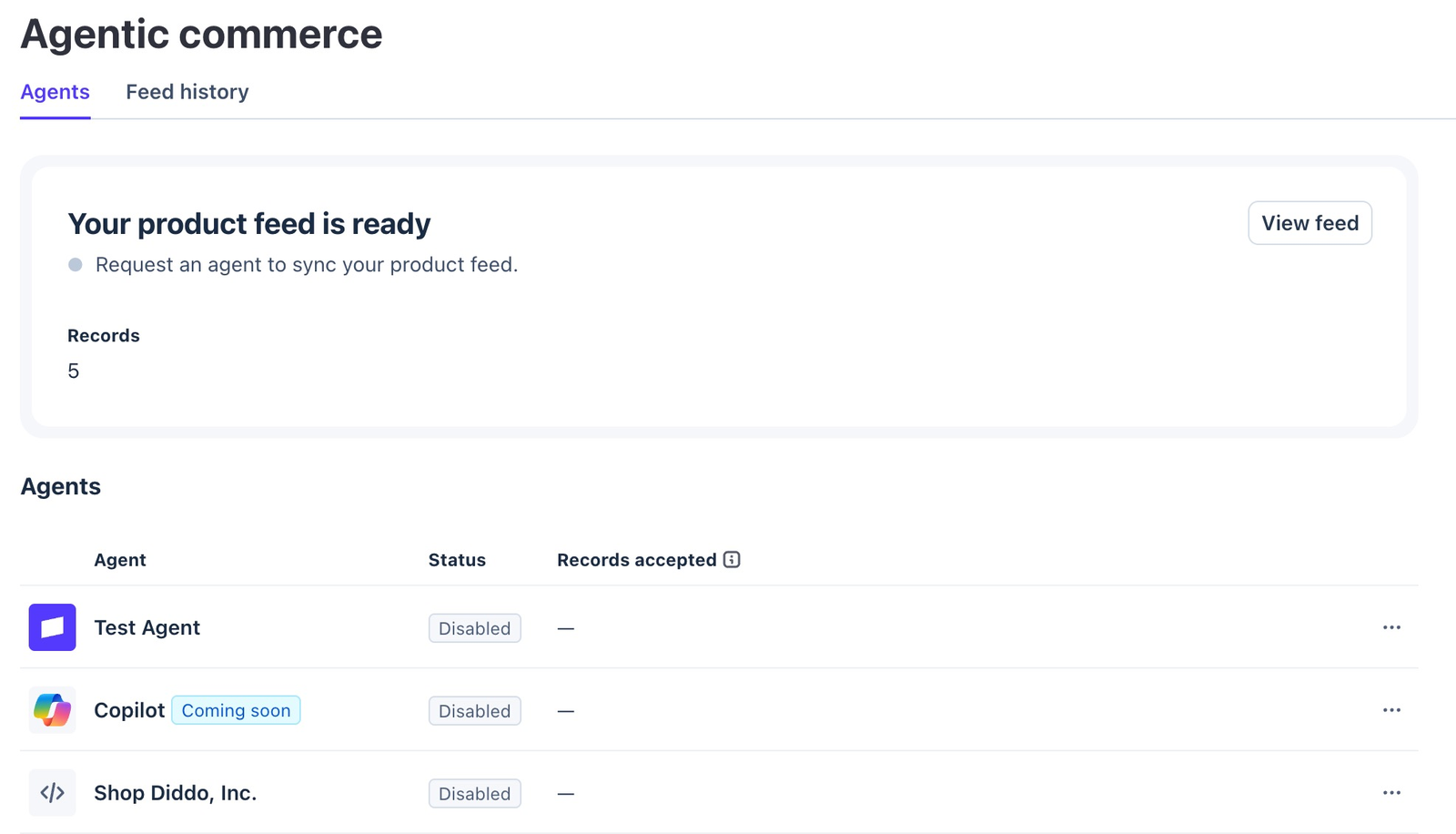Click the Records label in feed card
The height and width of the screenshot is (834, 1456).
point(104,336)
